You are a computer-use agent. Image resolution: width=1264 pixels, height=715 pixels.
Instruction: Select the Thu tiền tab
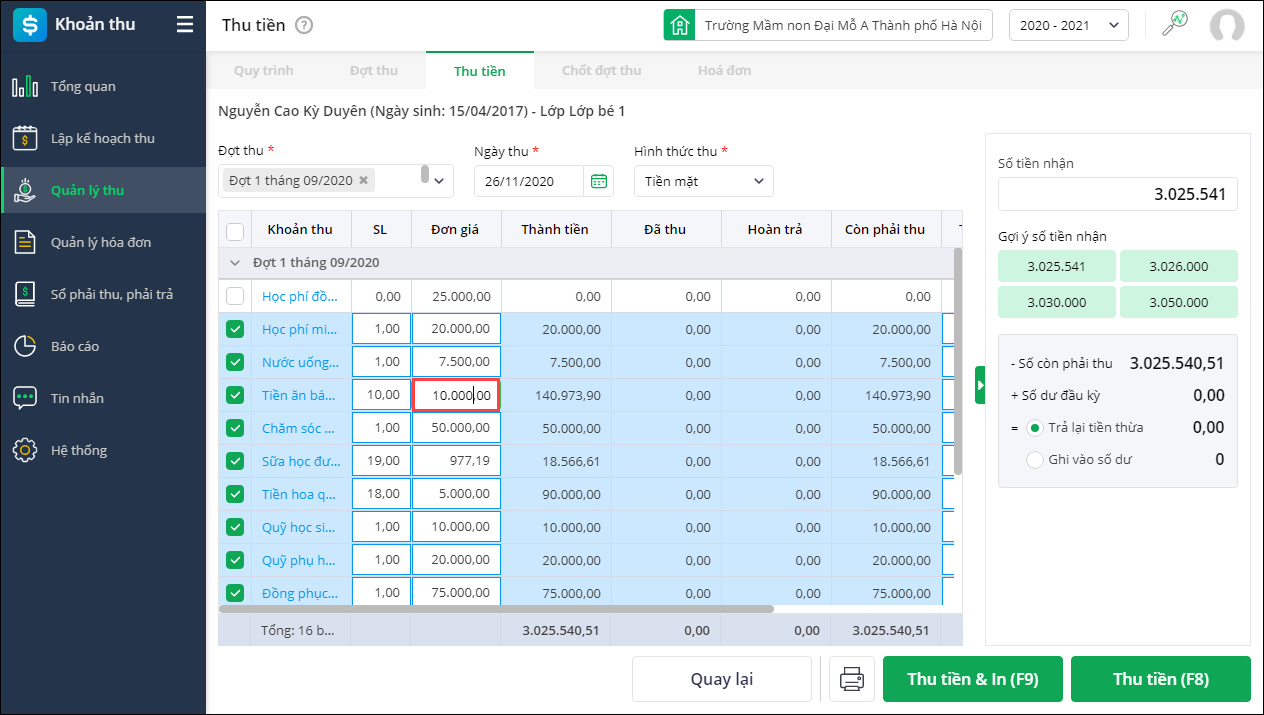point(480,71)
